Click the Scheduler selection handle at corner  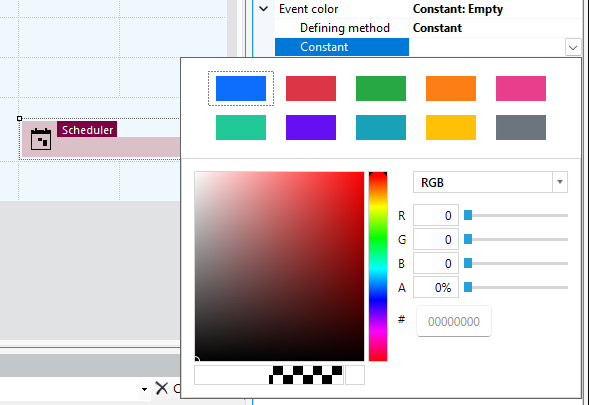click(x=20, y=119)
